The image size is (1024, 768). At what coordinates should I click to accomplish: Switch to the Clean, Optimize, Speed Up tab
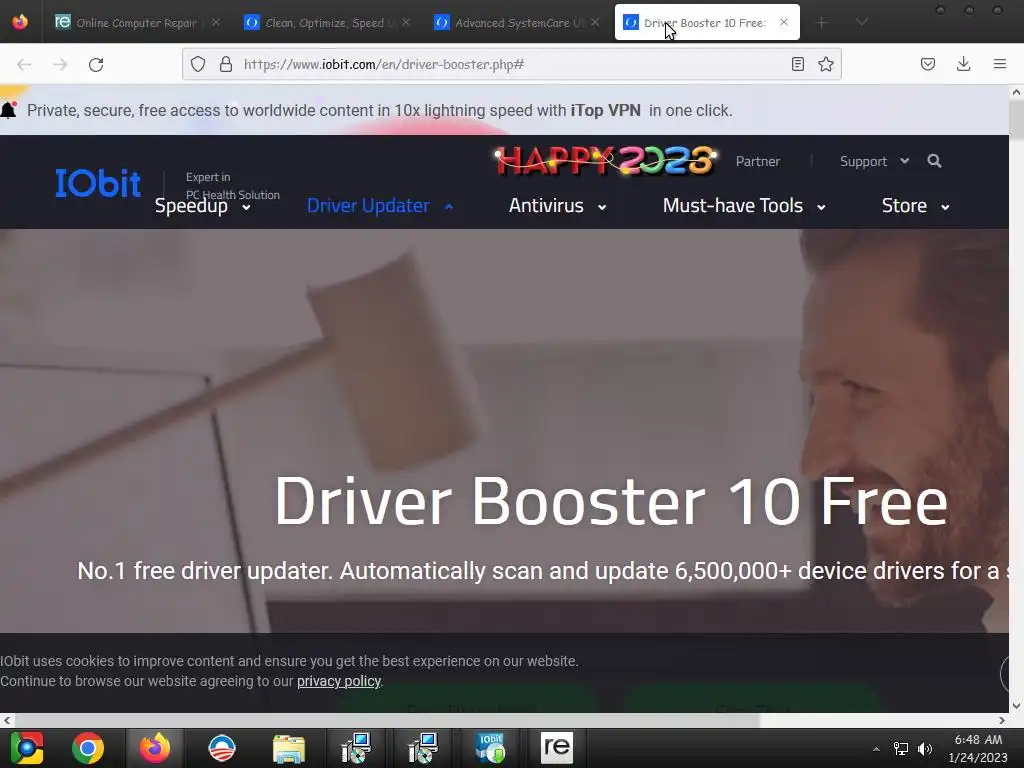tap(328, 22)
